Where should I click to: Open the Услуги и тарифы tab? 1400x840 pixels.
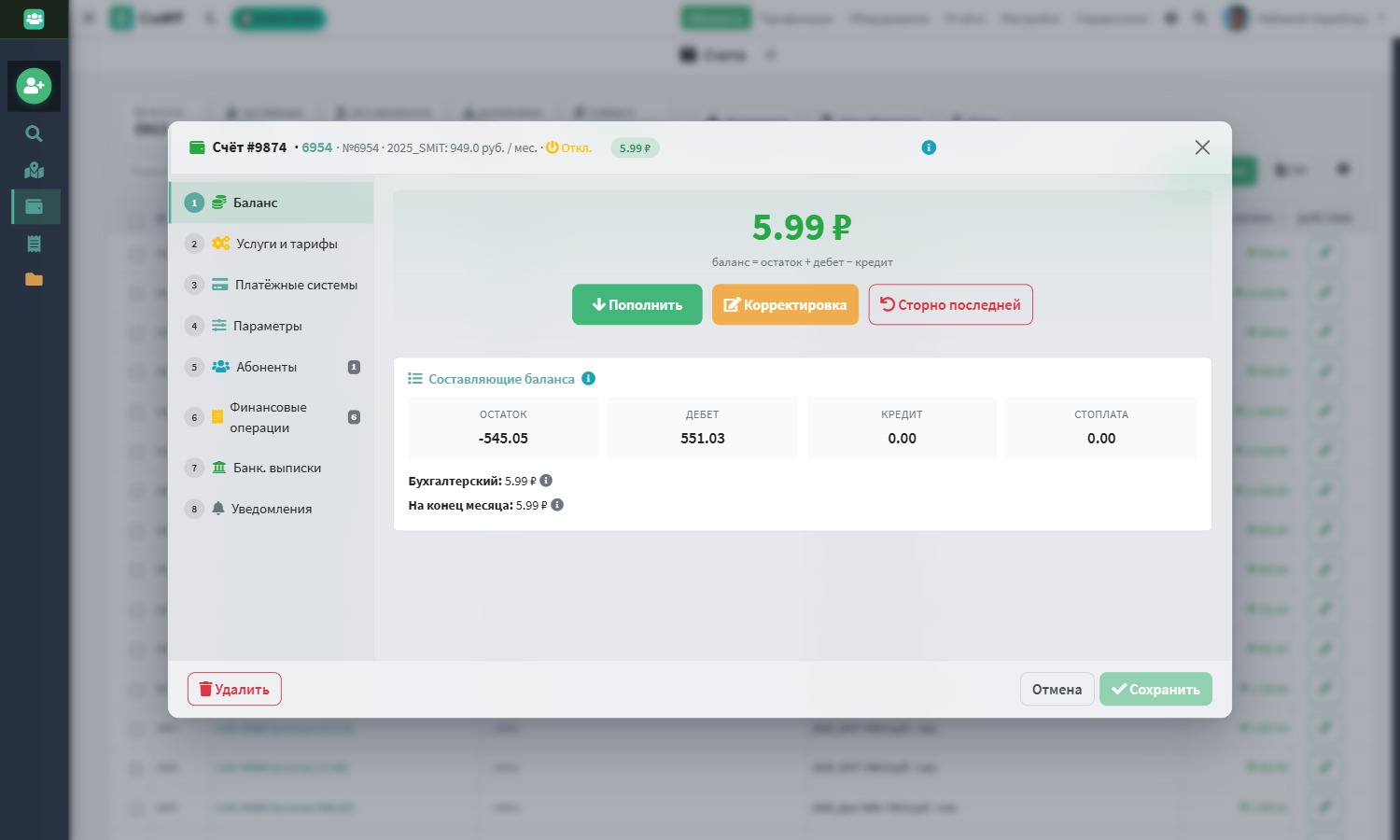[272, 244]
